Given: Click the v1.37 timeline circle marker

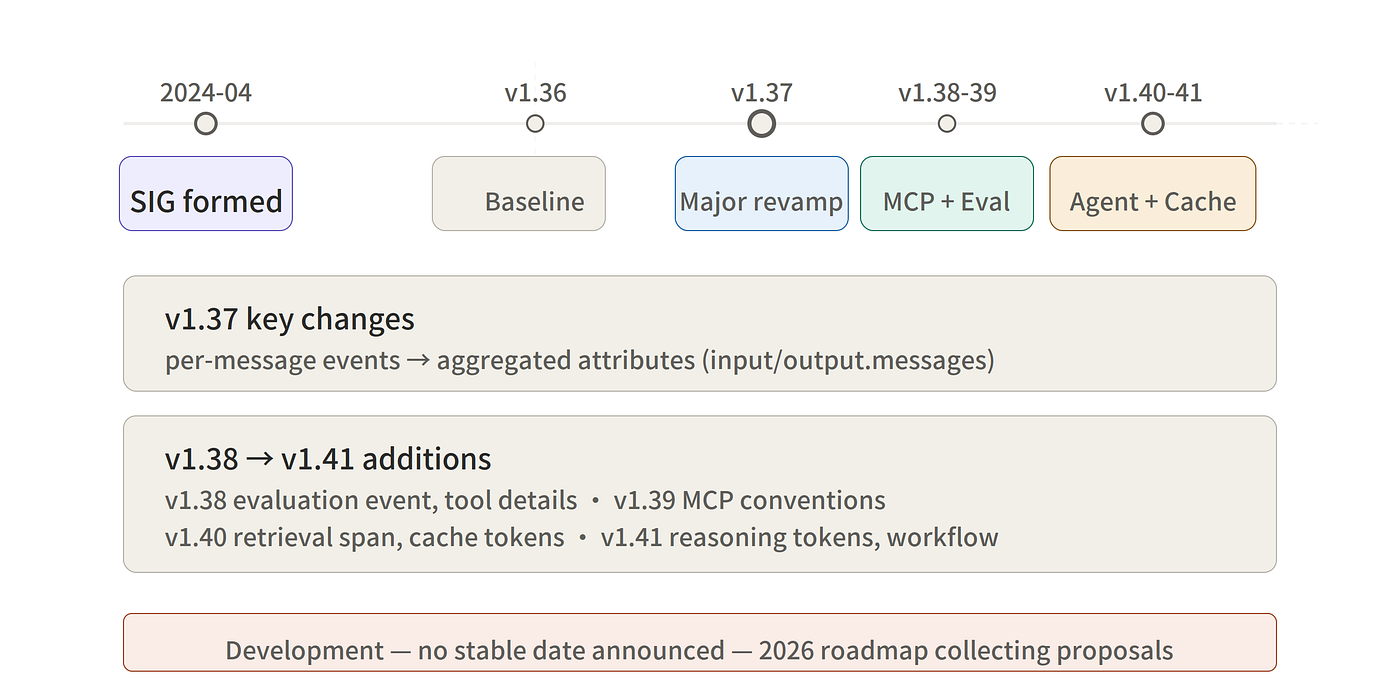Looking at the screenshot, I should point(762,124).
